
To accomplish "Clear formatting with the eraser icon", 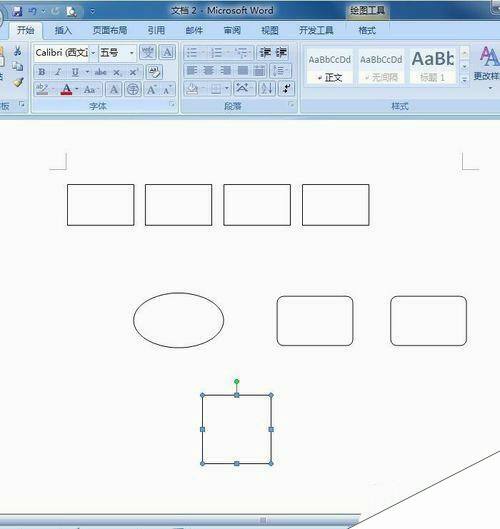I will pyautogui.click(x=155, y=72).
